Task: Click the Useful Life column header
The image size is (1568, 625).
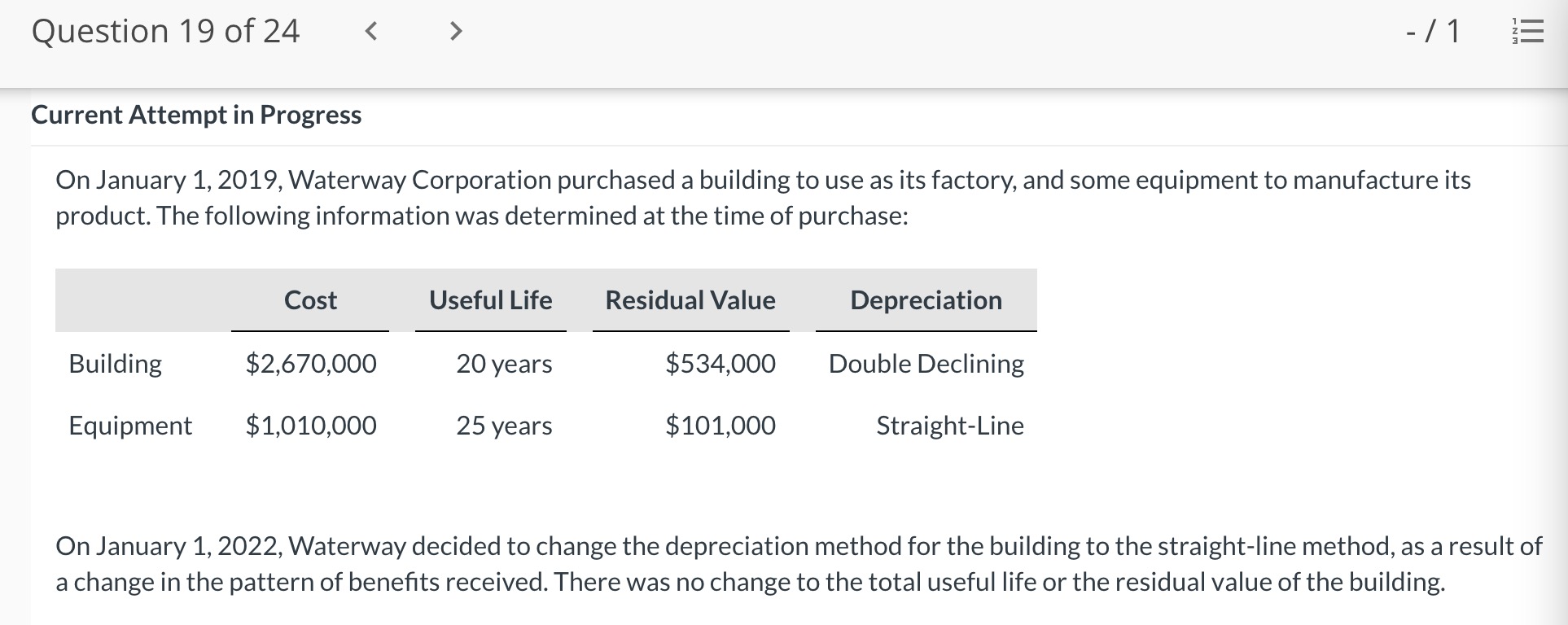Action: 490,300
